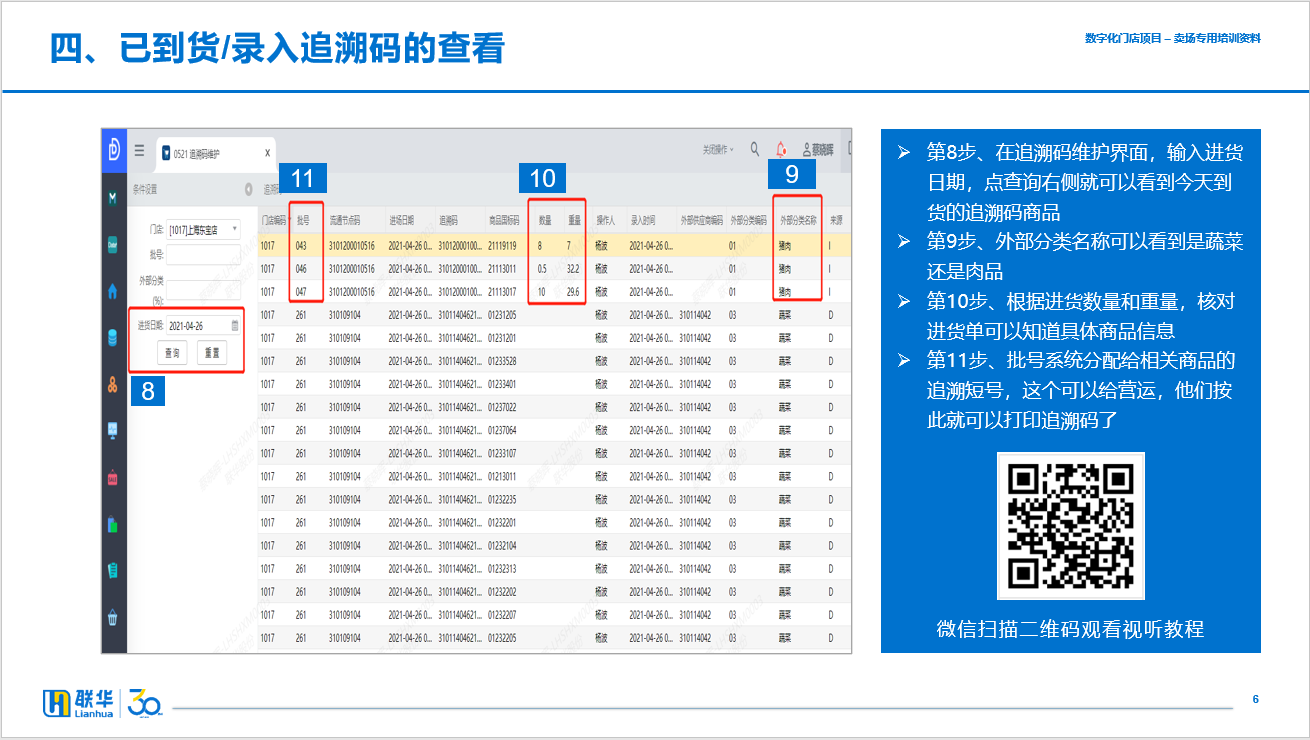The height and width of the screenshot is (740, 1310).
Task: Click the 流通节点码 column header
Action: (345, 219)
